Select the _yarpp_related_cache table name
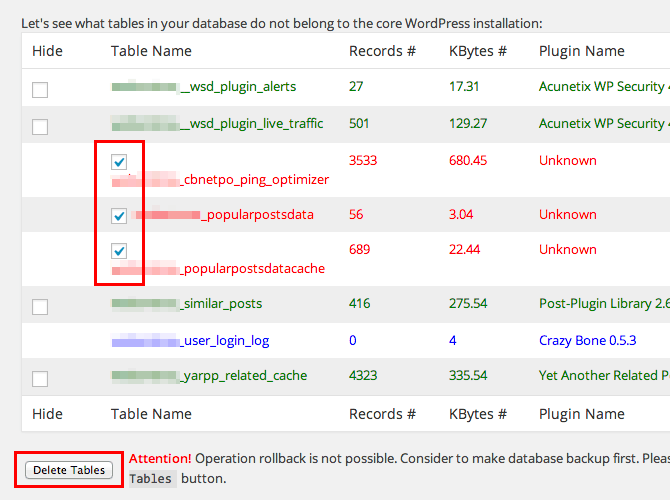The height and width of the screenshot is (500, 670). point(244,376)
